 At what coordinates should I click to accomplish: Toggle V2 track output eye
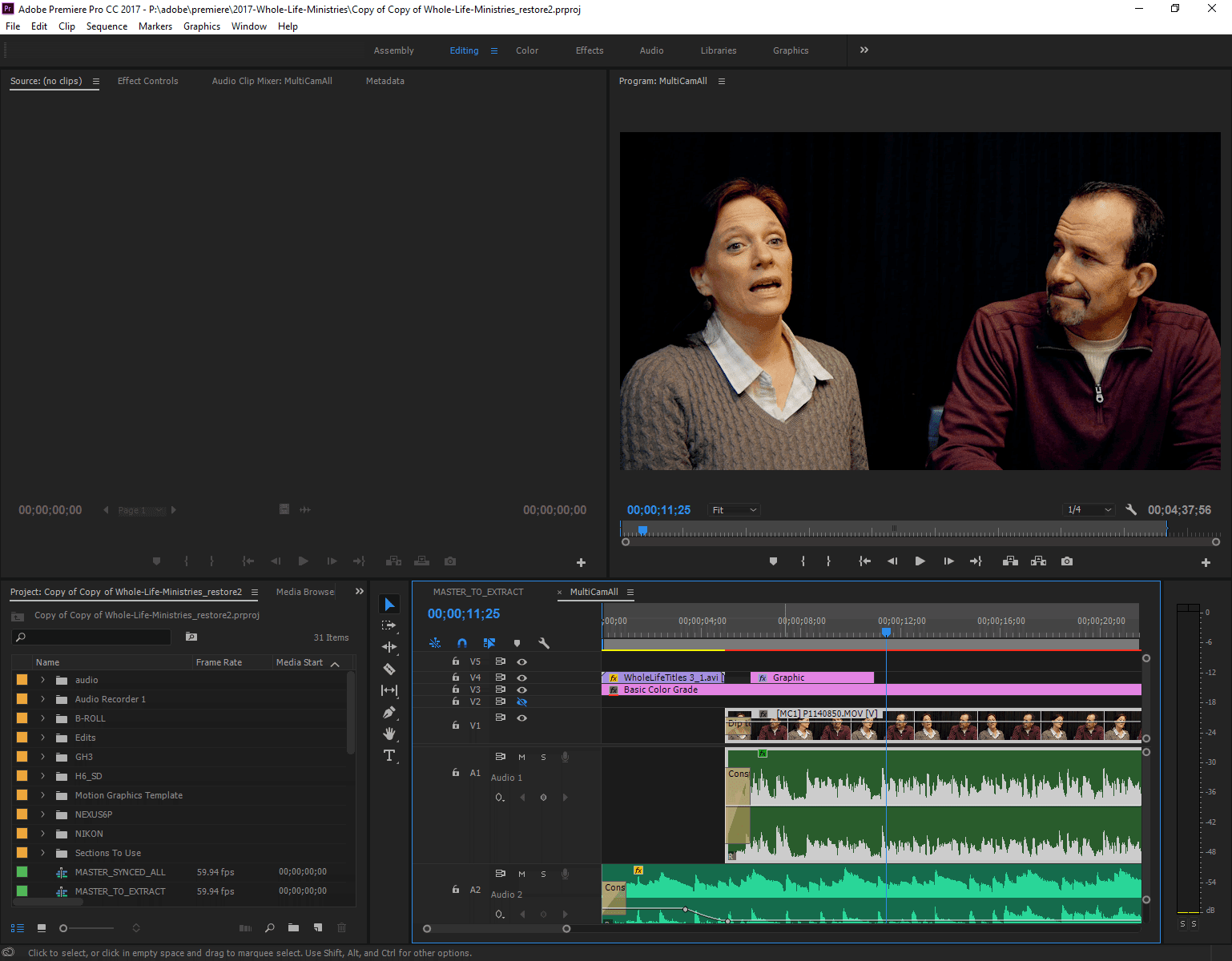coord(521,702)
